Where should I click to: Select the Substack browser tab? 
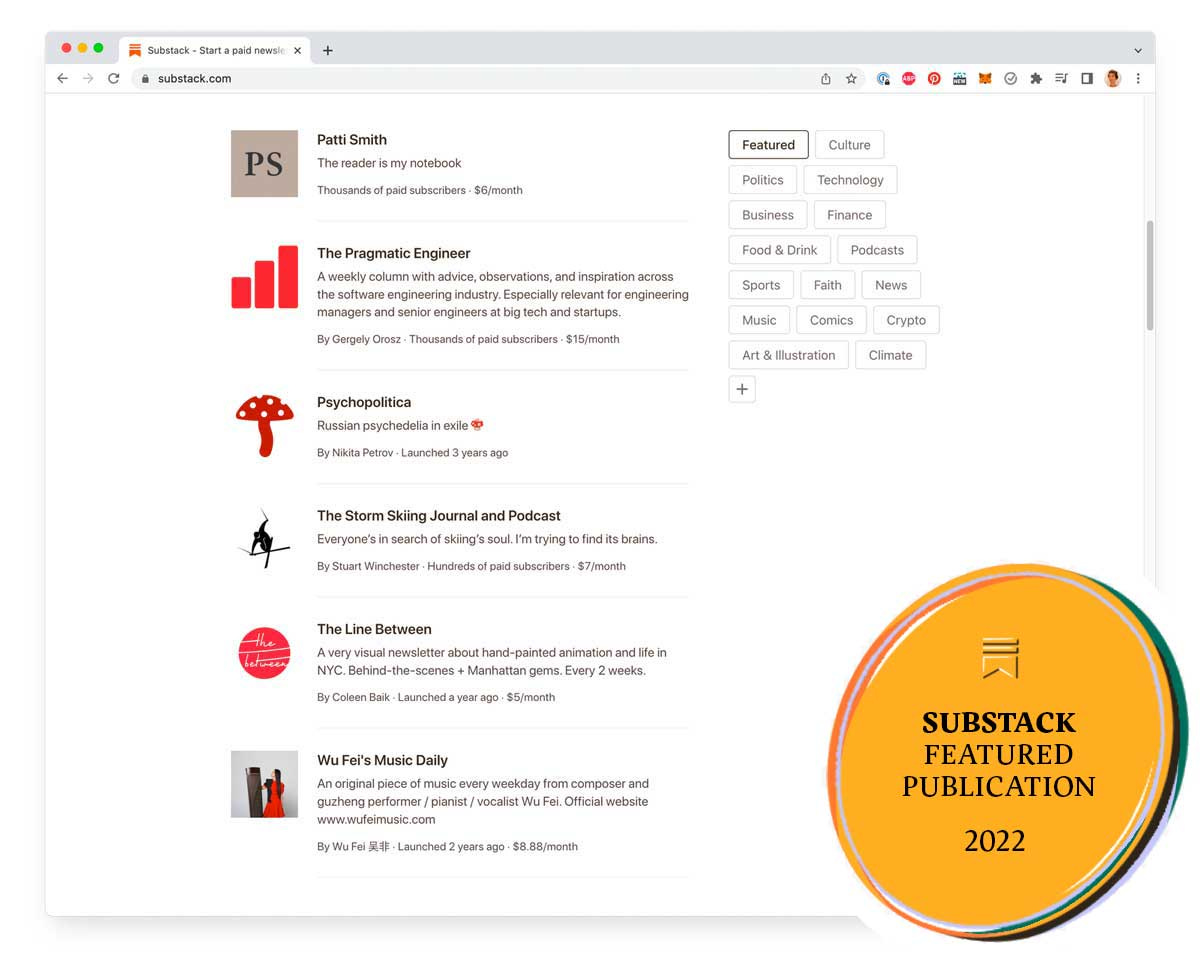point(215,50)
